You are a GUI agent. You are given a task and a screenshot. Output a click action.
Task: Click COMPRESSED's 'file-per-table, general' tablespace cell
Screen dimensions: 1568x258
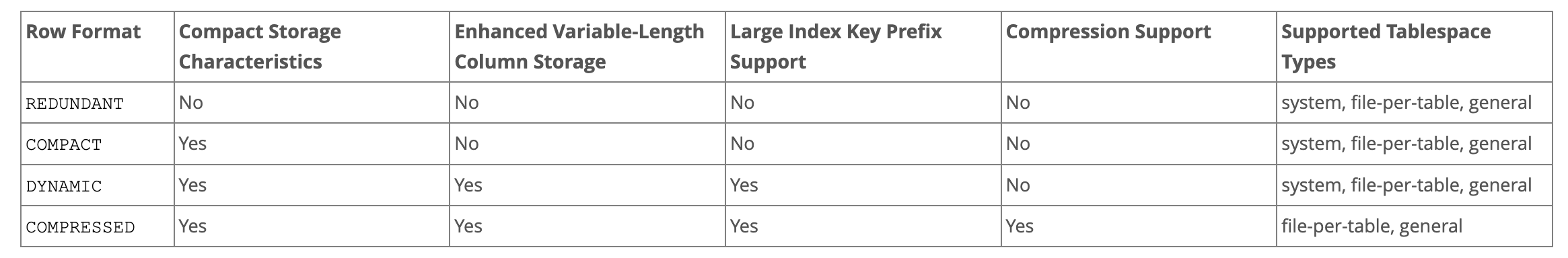[1415, 226]
